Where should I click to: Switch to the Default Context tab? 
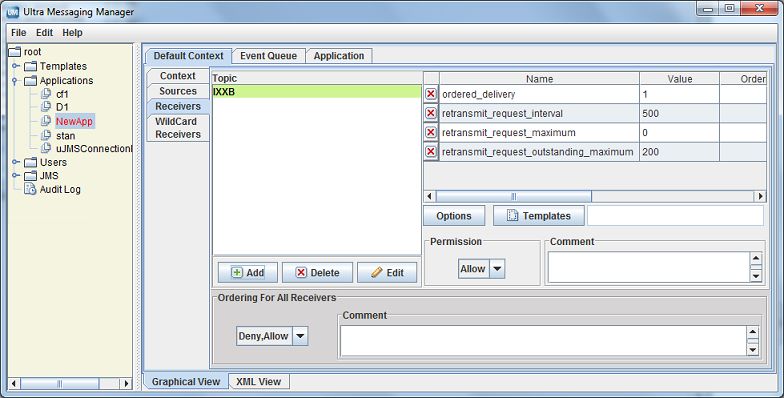tap(188, 56)
